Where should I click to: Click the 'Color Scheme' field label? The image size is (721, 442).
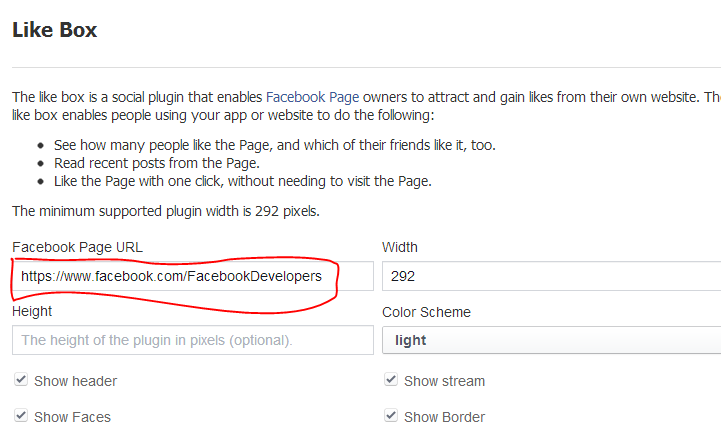point(426,312)
